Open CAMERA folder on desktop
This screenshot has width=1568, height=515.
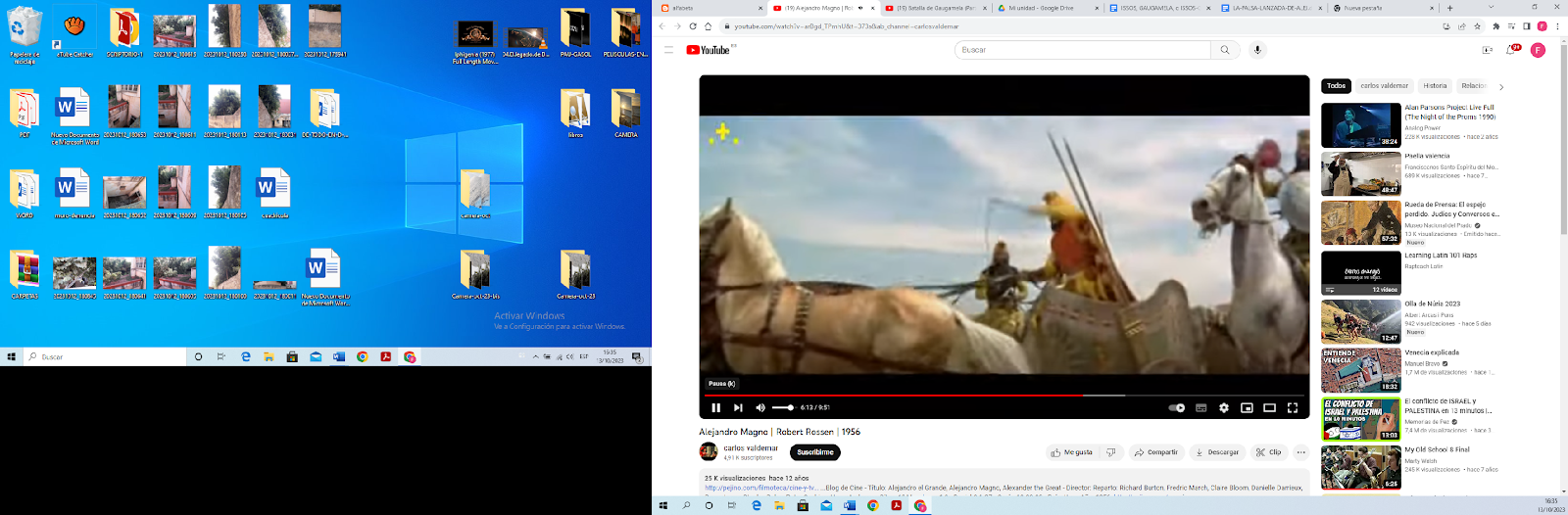[625, 114]
